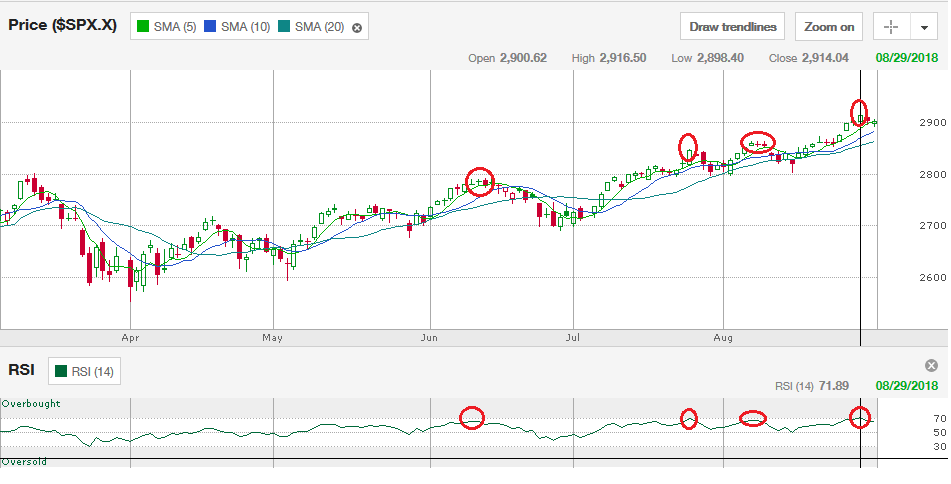Click the Overbought label
951x484 pixels.
32,404
